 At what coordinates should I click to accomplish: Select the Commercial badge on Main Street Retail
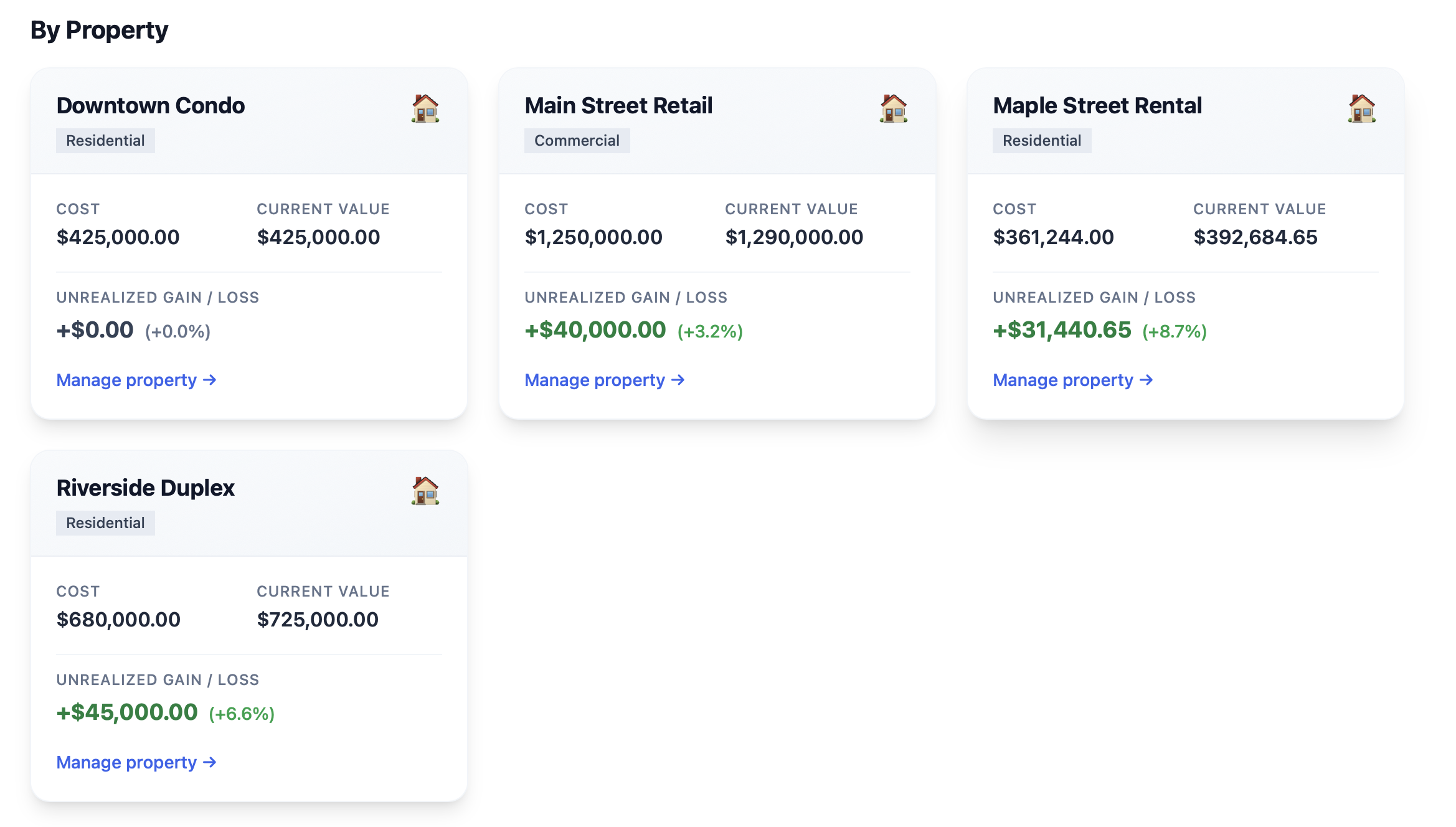pyautogui.click(x=577, y=140)
